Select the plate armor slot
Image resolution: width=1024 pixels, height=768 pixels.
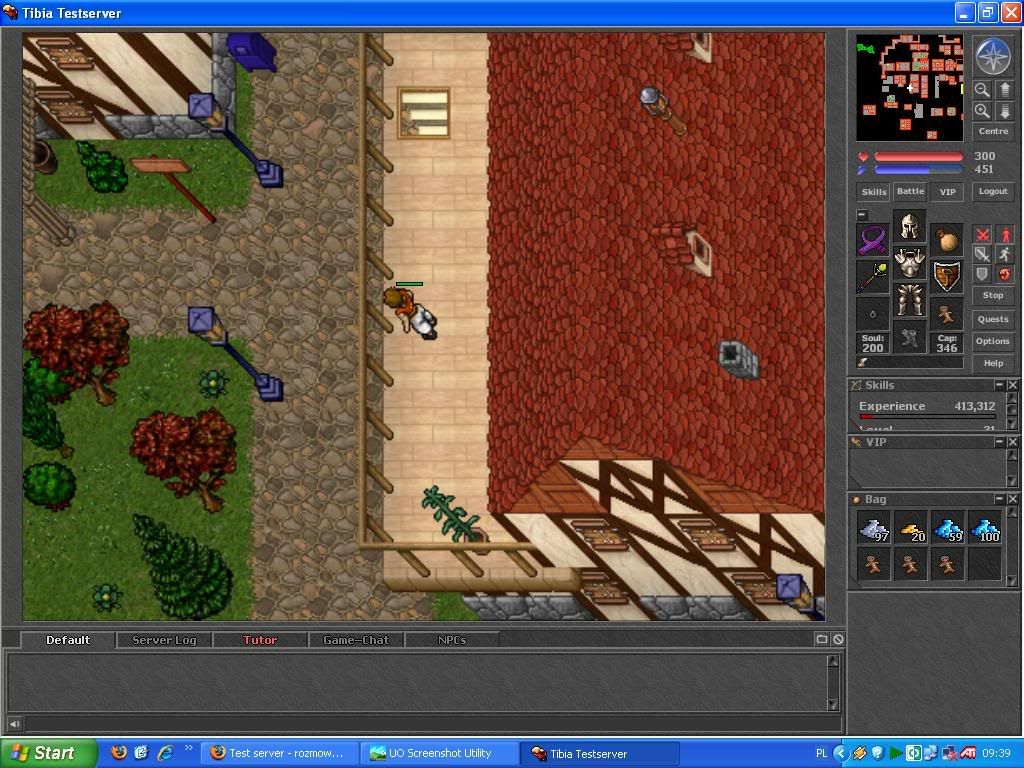click(909, 263)
